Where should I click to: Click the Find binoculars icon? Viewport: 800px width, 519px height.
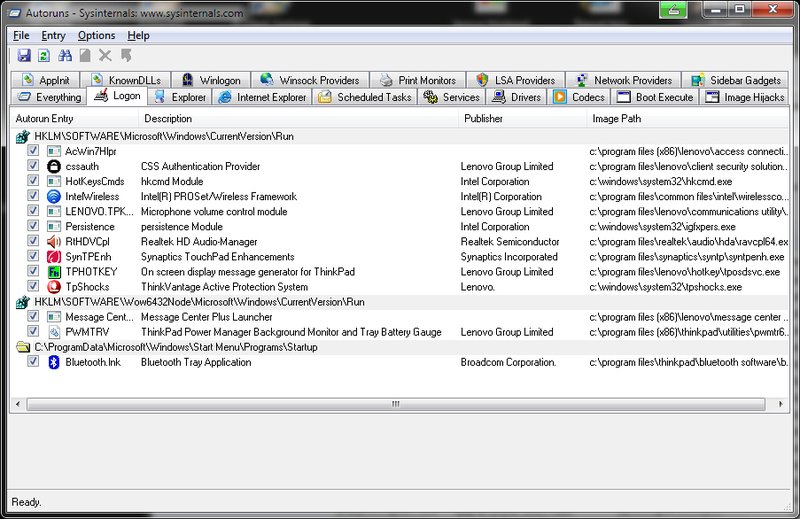tap(65, 55)
